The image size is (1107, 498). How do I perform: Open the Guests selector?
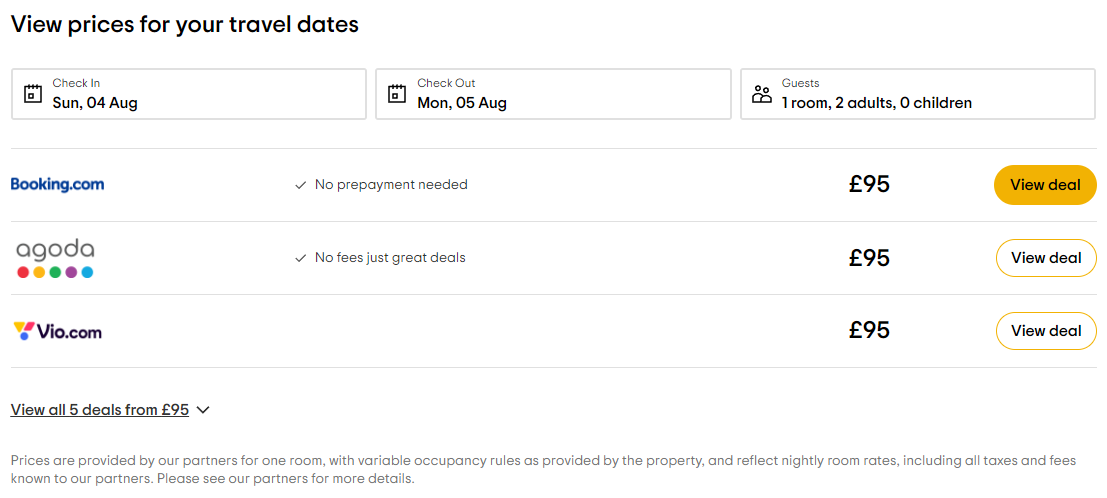(x=917, y=94)
